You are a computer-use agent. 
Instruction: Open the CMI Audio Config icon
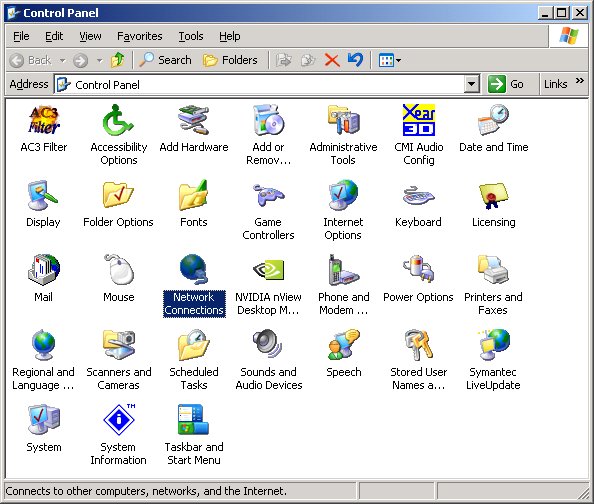pyautogui.click(x=419, y=120)
